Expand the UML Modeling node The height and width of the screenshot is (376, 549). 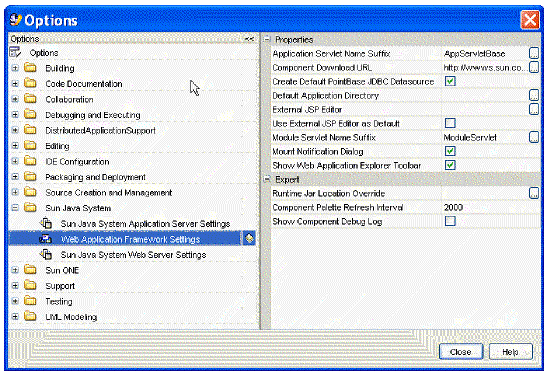click(x=15, y=316)
